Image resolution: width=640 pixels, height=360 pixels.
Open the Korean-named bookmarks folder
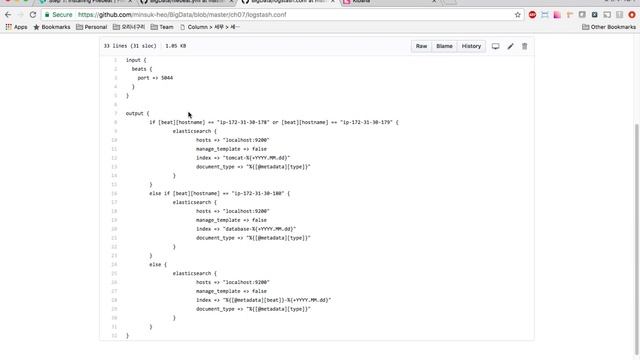pos(129,27)
